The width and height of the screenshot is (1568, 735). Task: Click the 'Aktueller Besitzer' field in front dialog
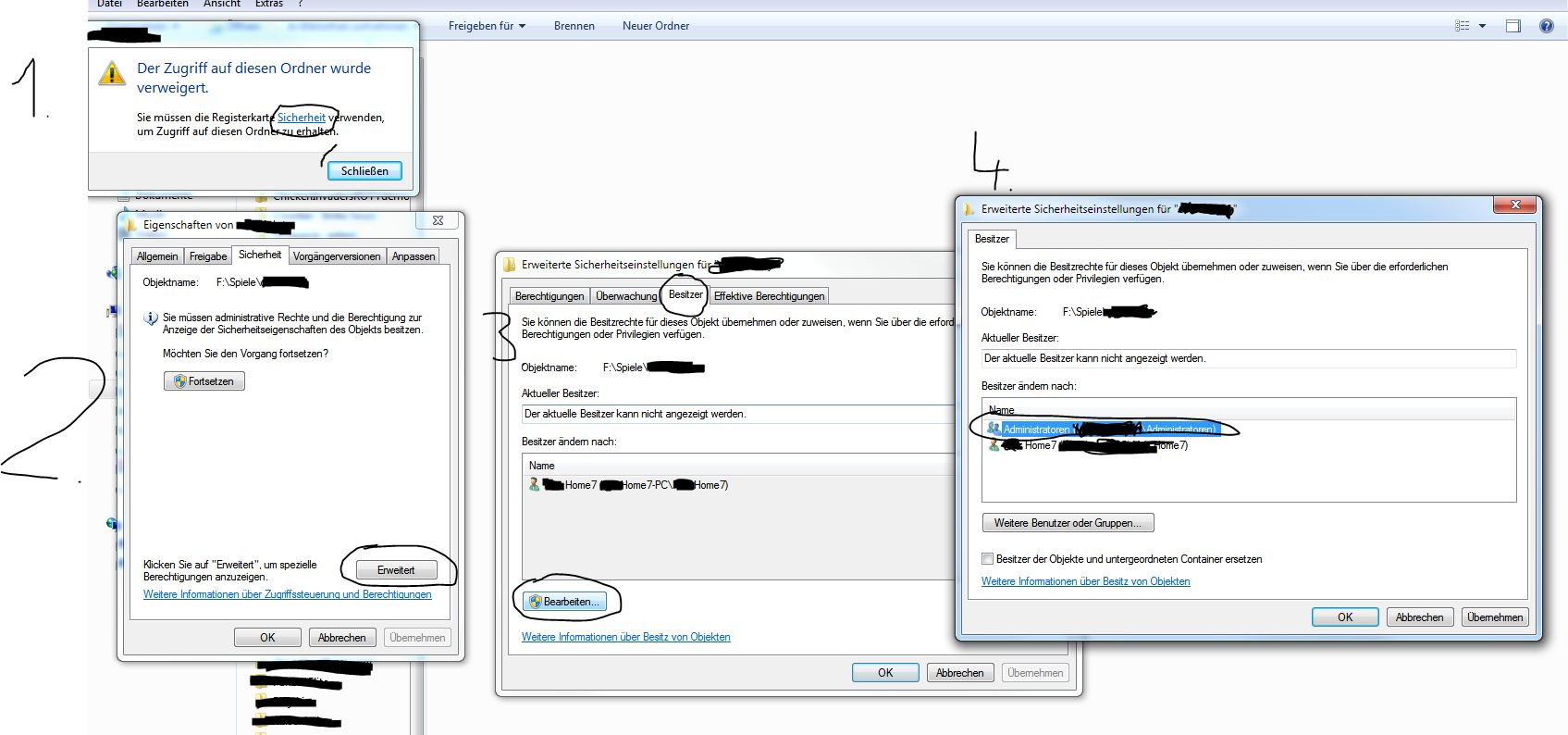[x=1249, y=358]
